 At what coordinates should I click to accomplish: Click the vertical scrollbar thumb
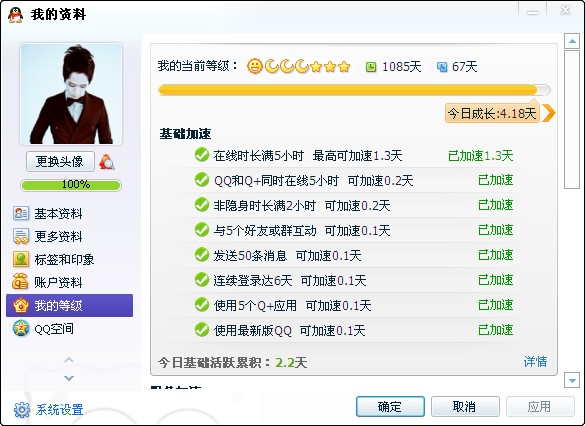click(x=572, y=120)
